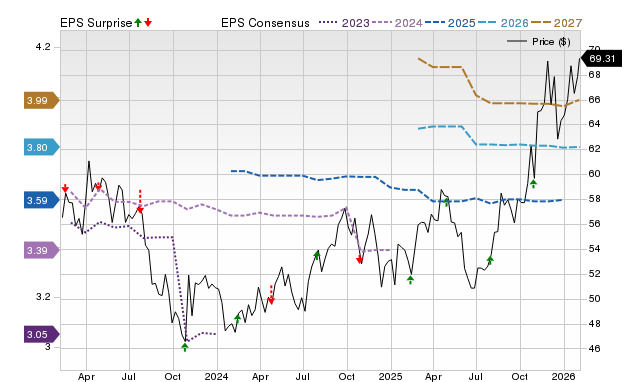640x382 pixels.
Task: Click the 3.99 brown 2027 estimate tag
Action: (x=42, y=100)
